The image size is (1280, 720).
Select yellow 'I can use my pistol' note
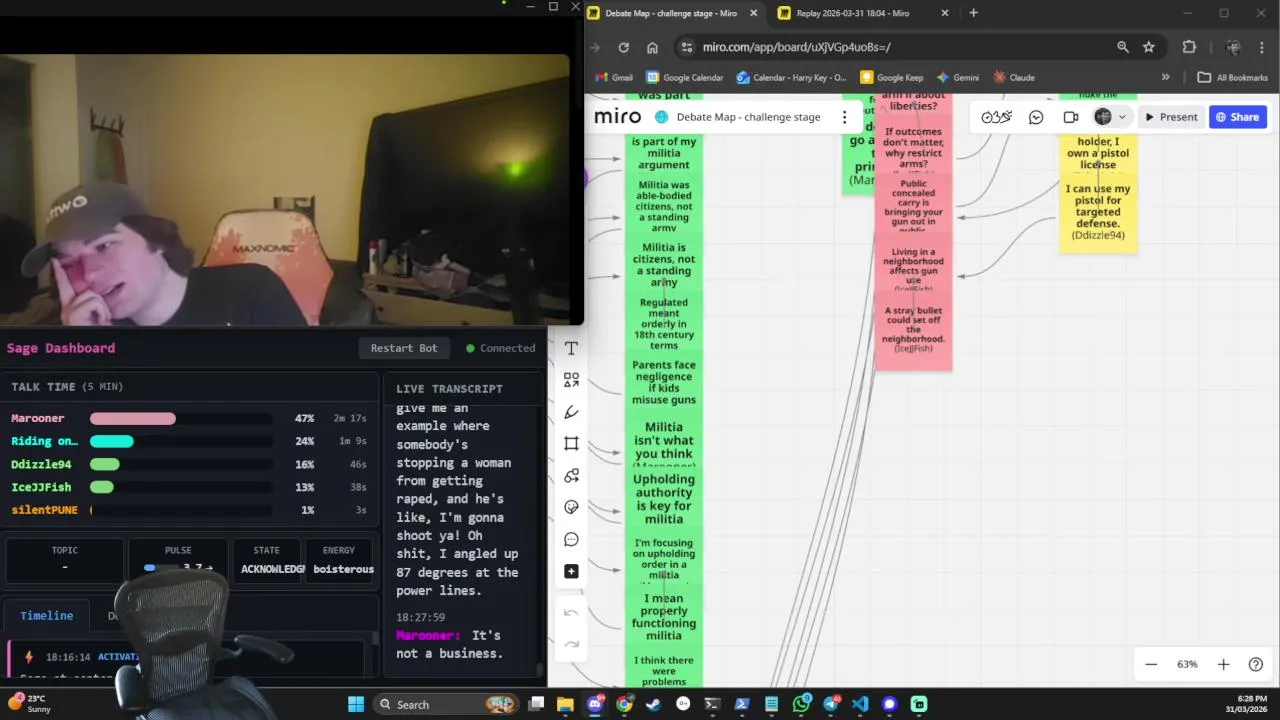pos(1098,211)
